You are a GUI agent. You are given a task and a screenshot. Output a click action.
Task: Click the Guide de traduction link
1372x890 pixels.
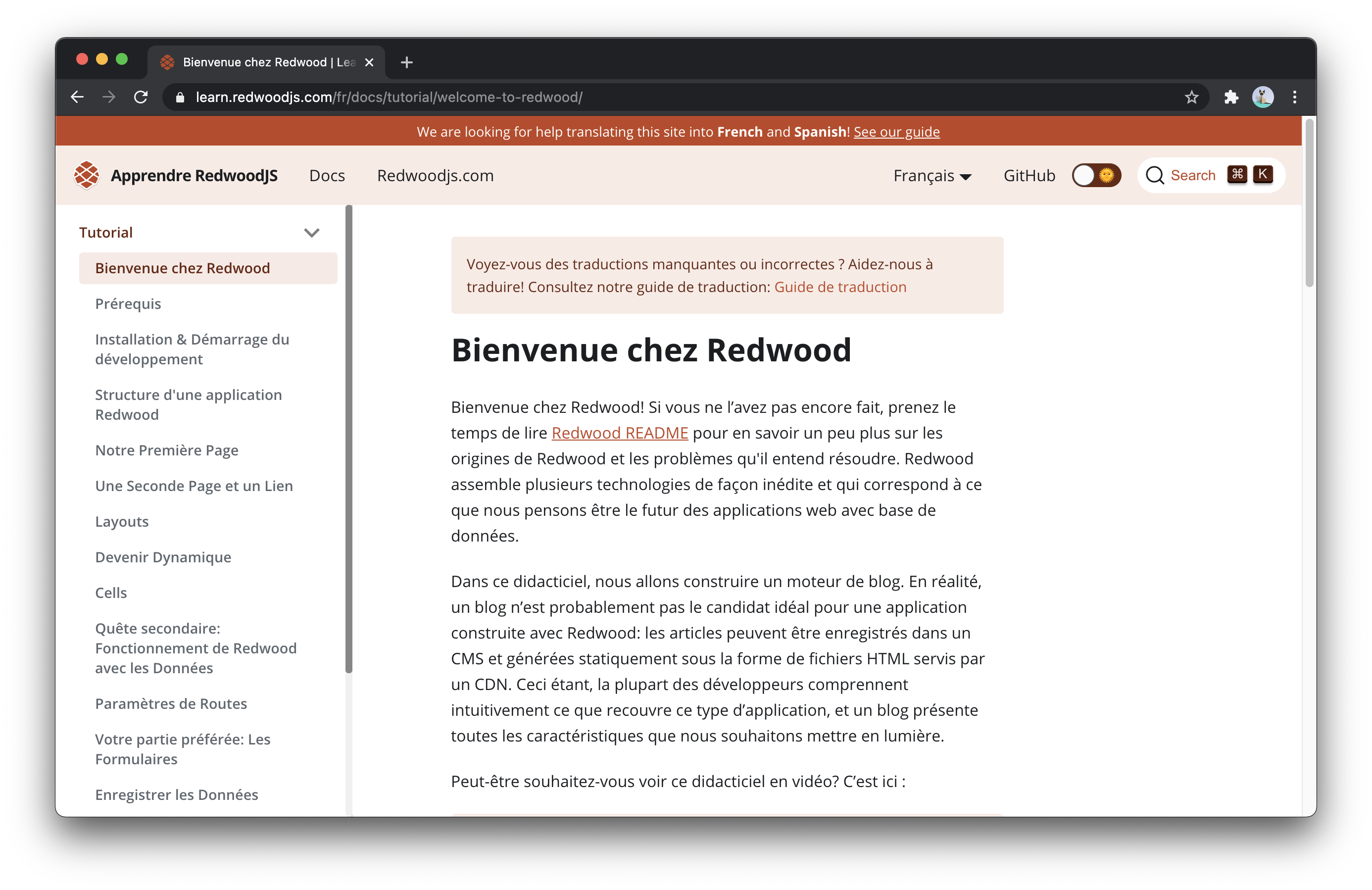(x=840, y=287)
